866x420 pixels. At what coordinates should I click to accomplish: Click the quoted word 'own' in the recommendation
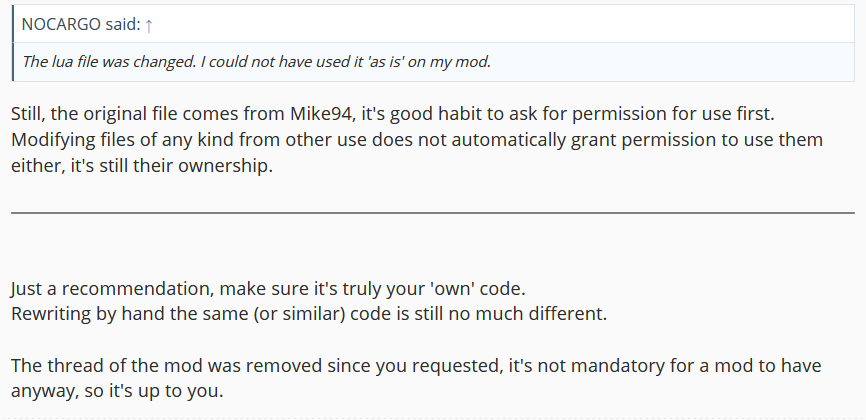452,288
